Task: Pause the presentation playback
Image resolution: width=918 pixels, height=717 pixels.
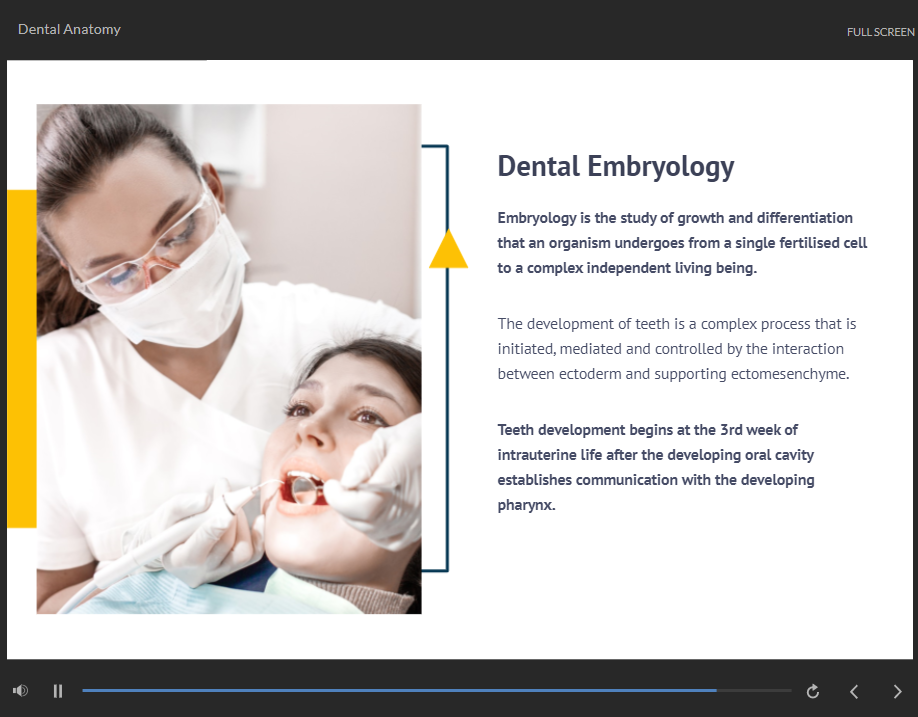Action: pos(57,691)
